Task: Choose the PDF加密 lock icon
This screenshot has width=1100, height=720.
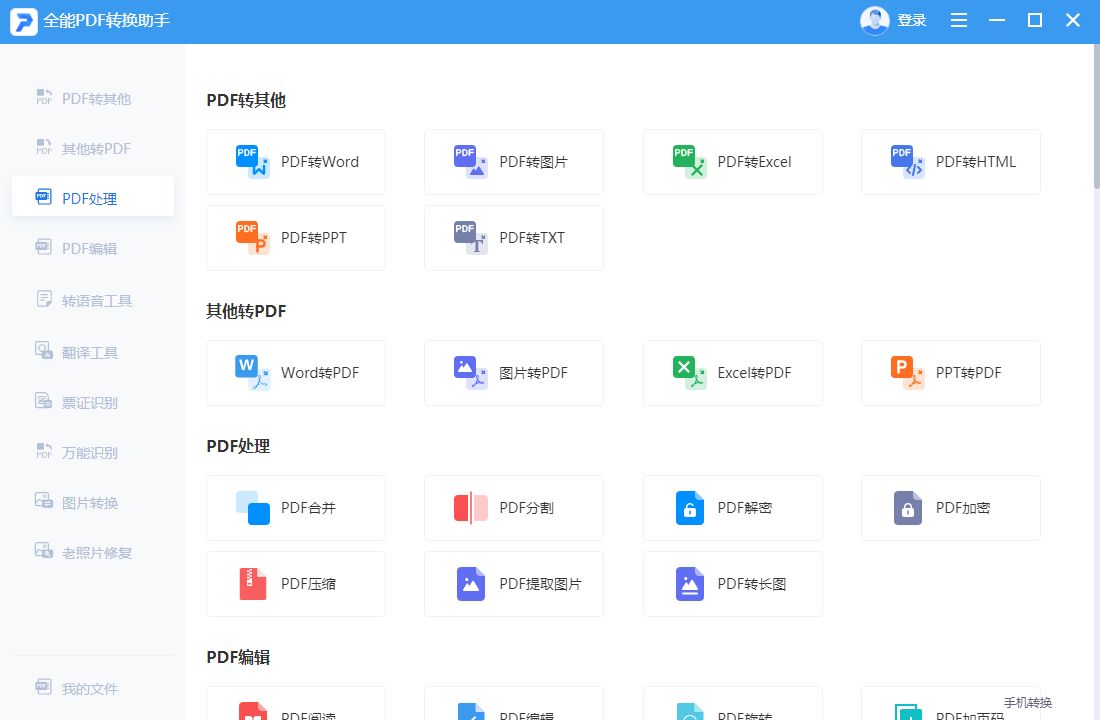Action: click(908, 508)
